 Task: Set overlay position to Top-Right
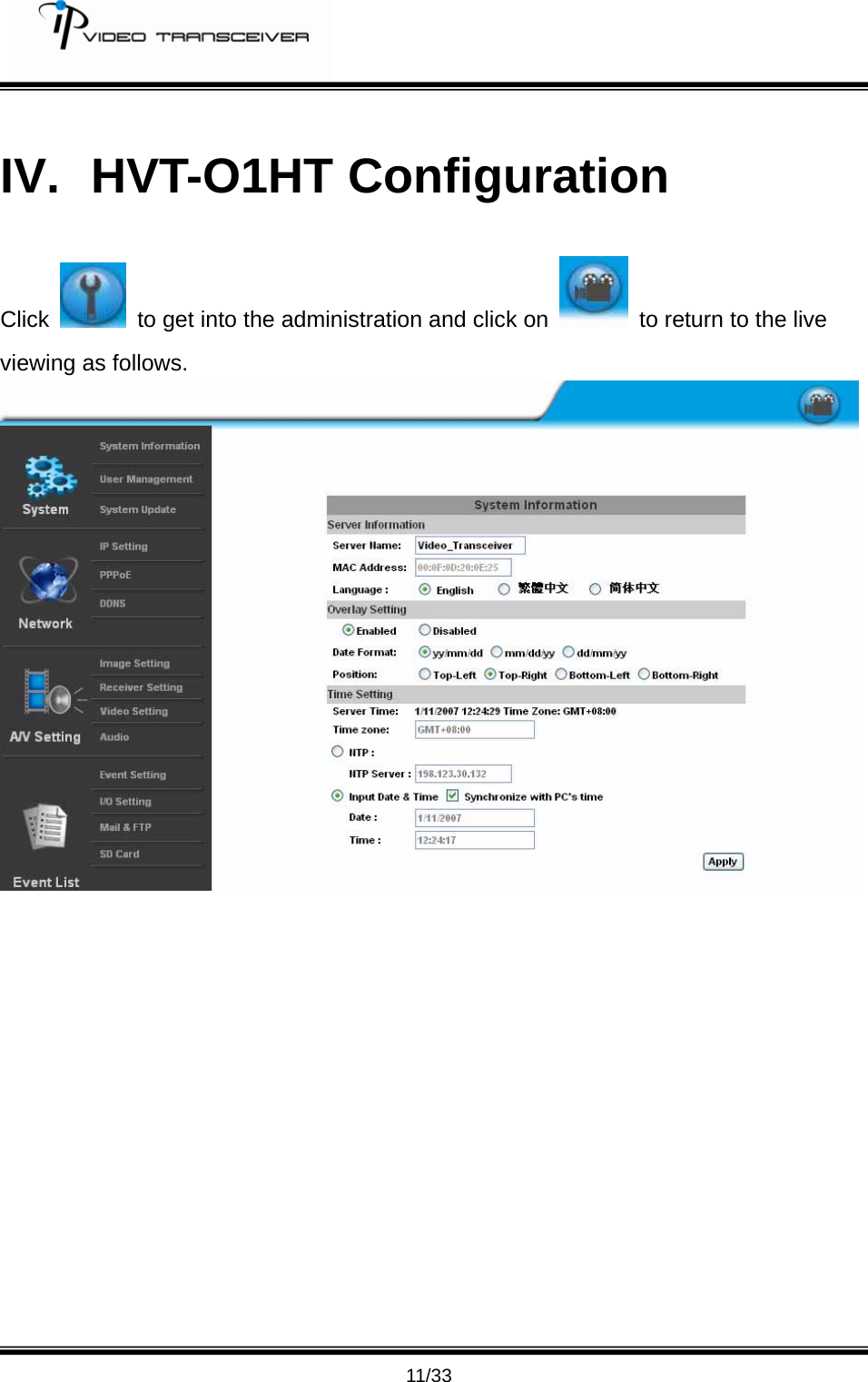tap(490, 674)
